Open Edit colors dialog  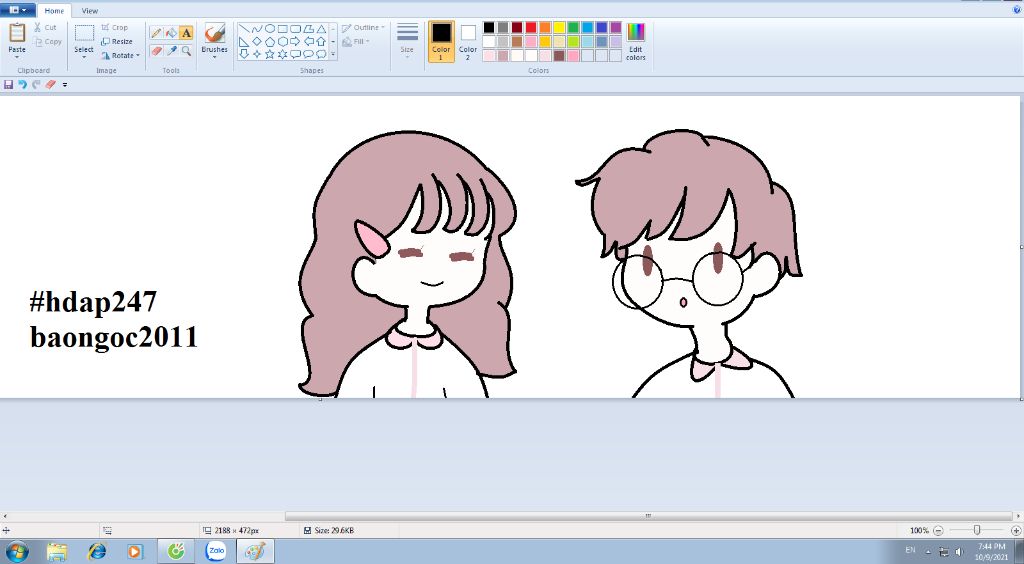point(636,40)
